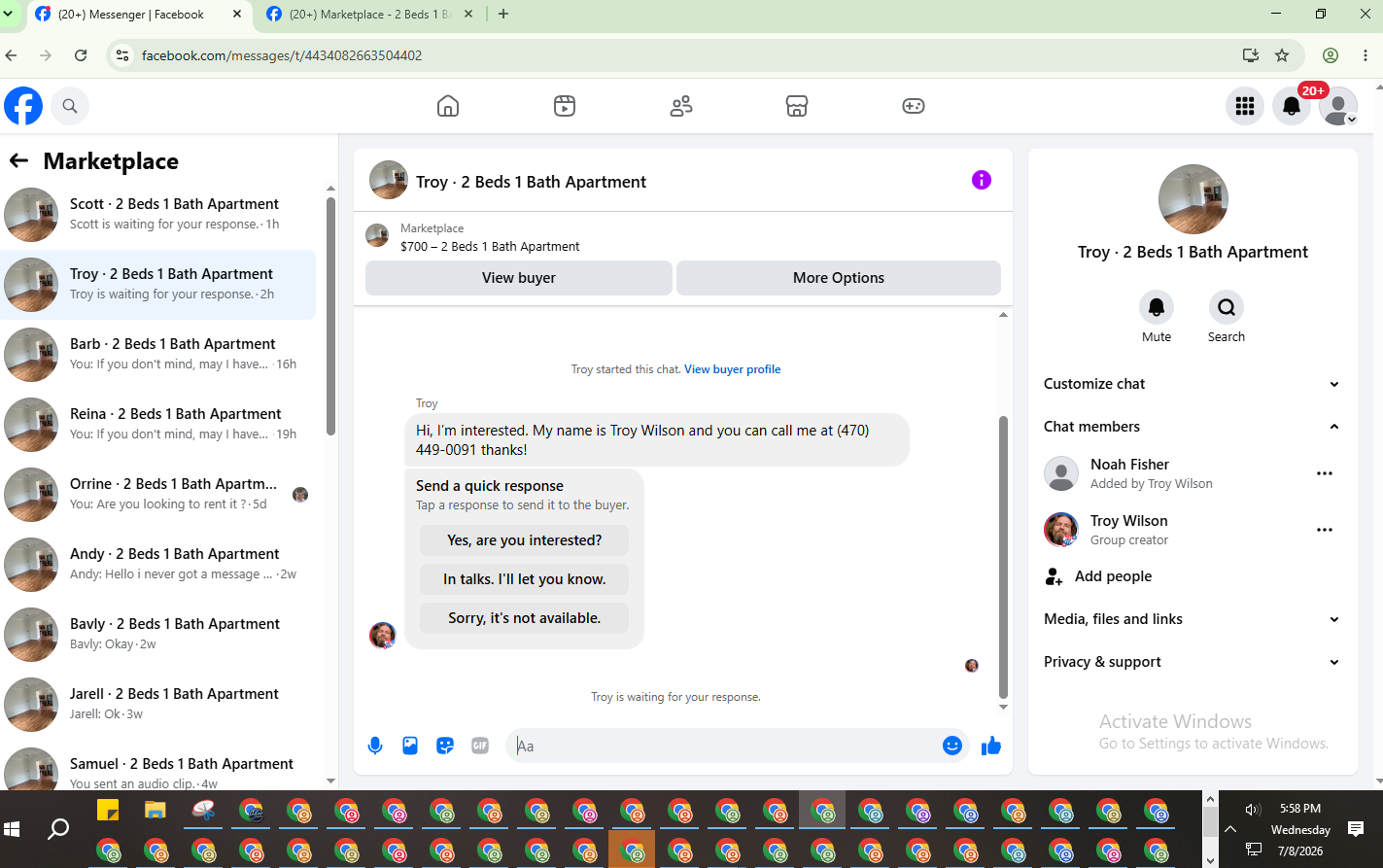This screenshot has height=868, width=1383.
Task: Open the account profile avatar menu
Action: pos(1338,106)
